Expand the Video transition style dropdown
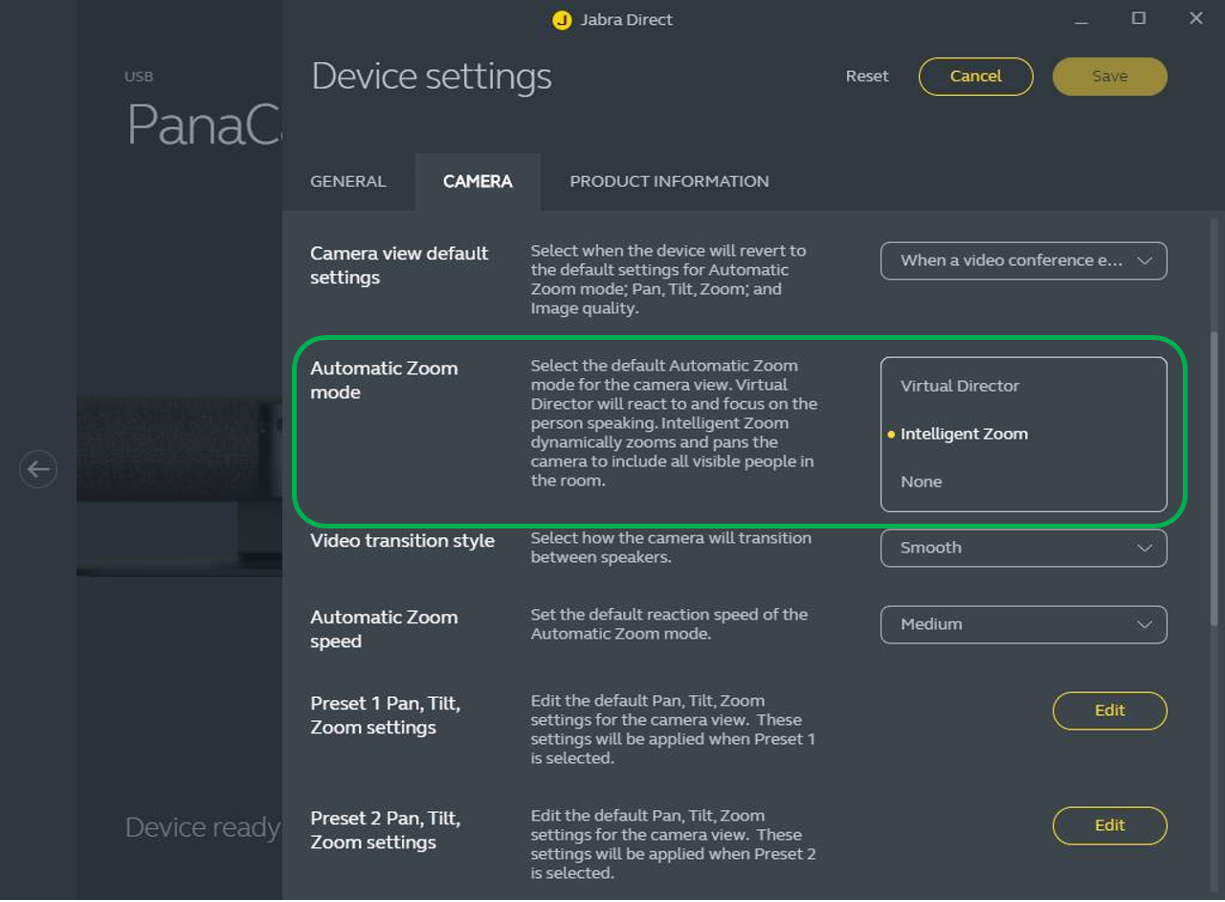Image resolution: width=1225 pixels, height=902 pixels. tap(1023, 548)
